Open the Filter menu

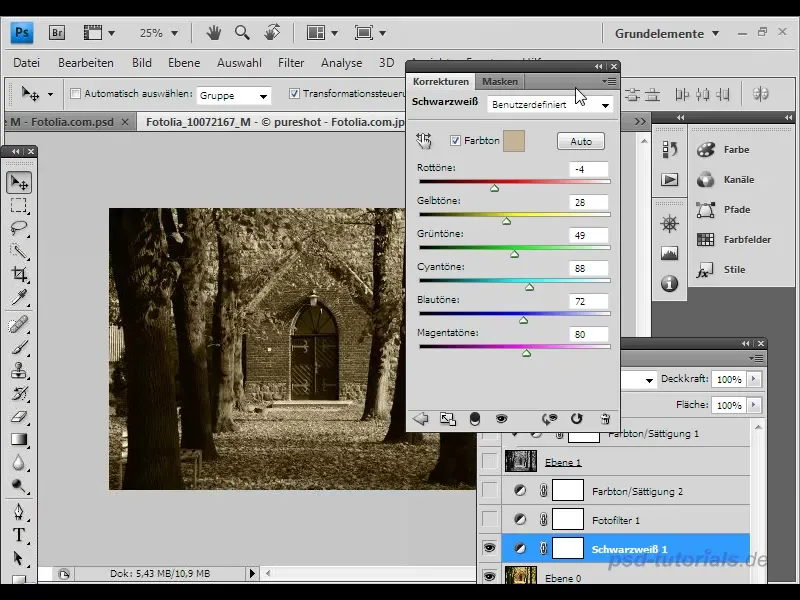click(291, 63)
